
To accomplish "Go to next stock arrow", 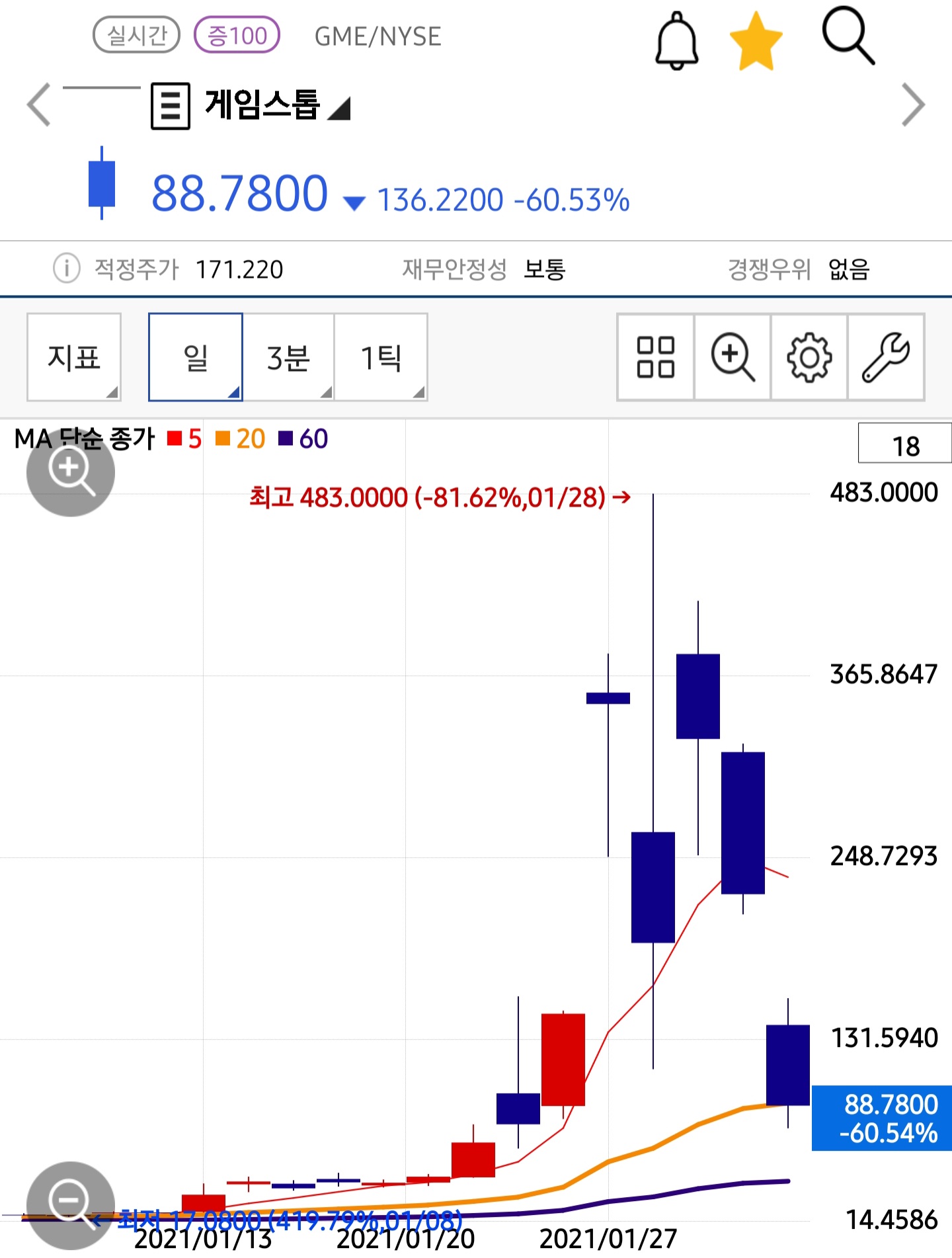I will (913, 105).
